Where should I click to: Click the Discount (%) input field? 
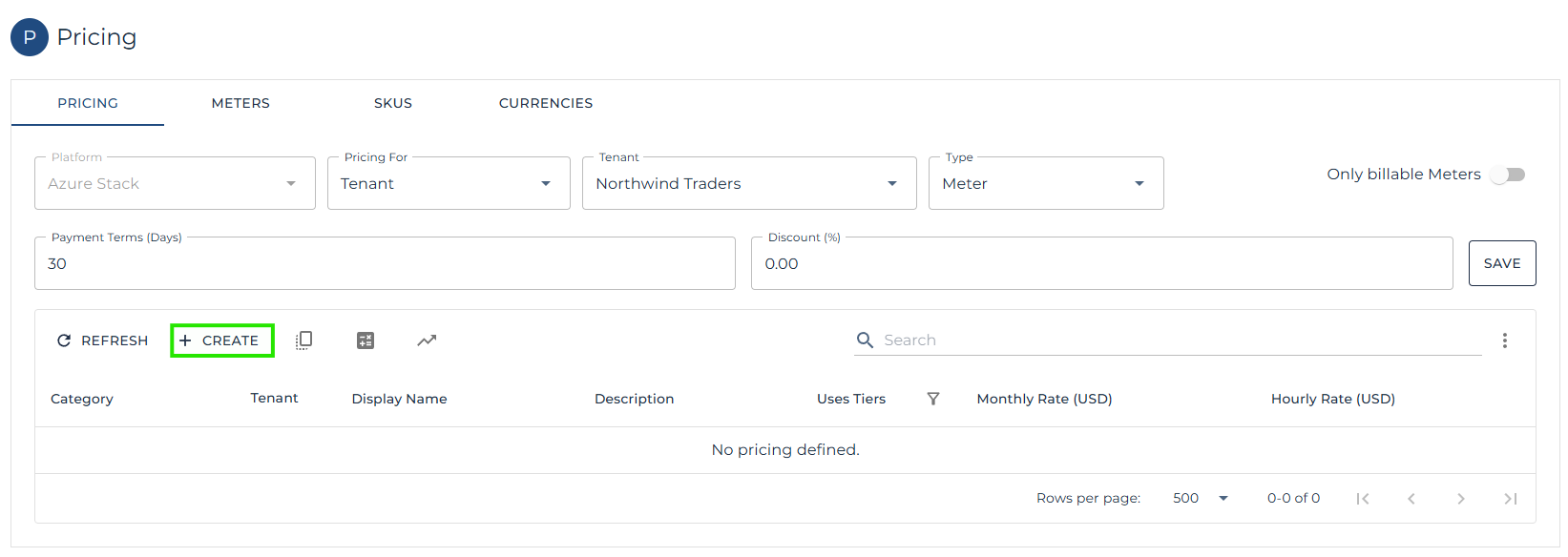click(x=1101, y=264)
